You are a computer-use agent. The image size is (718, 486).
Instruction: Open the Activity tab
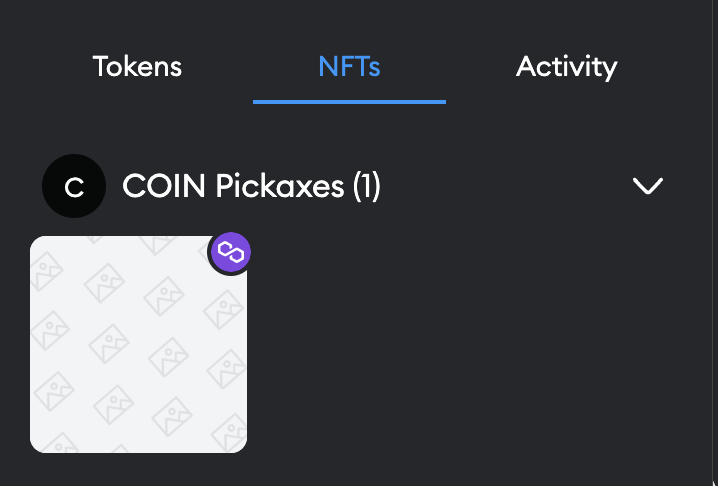tap(566, 68)
